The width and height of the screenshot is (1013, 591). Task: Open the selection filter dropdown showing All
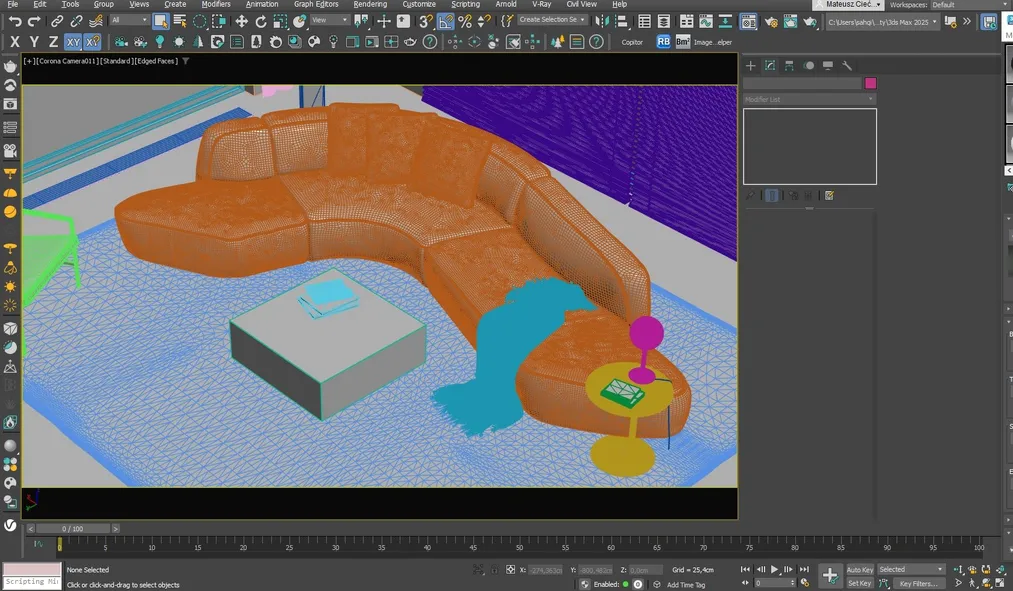130,19
